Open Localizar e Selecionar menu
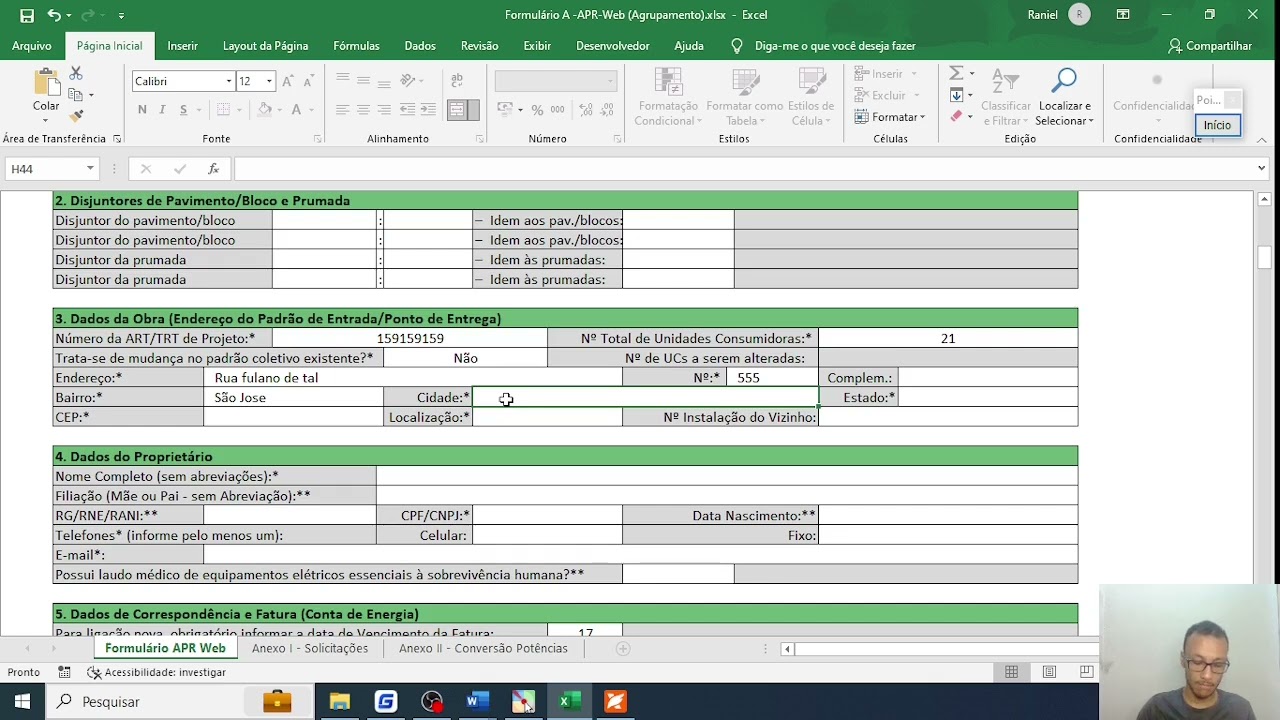 coord(1065,97)
